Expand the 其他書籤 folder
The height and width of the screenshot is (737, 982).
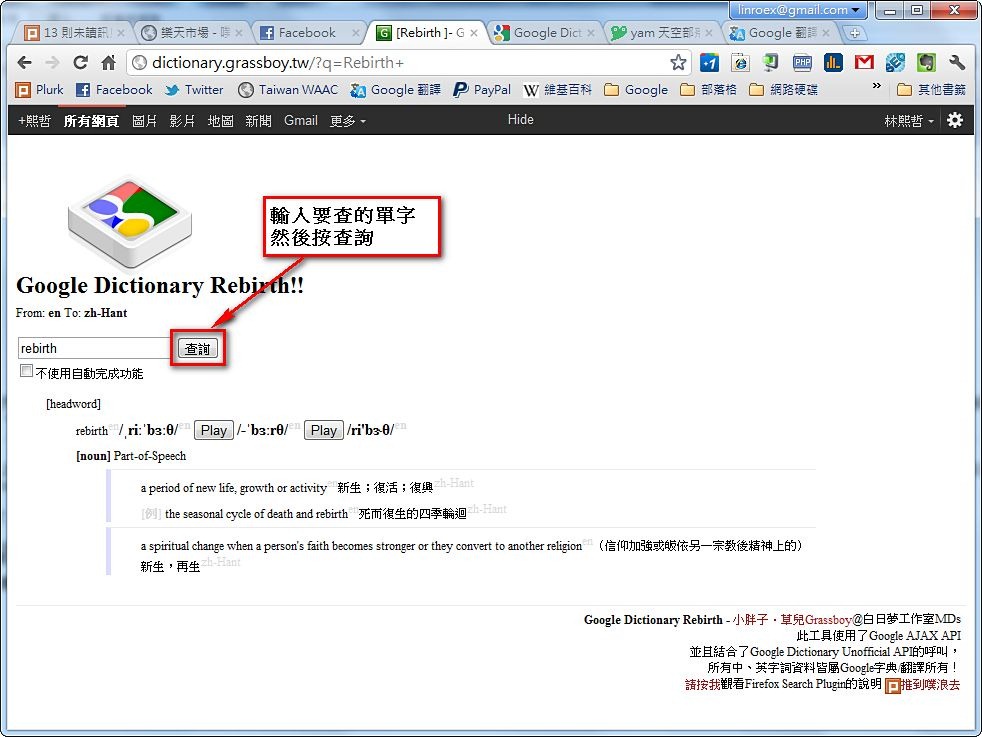click(931, 90)
